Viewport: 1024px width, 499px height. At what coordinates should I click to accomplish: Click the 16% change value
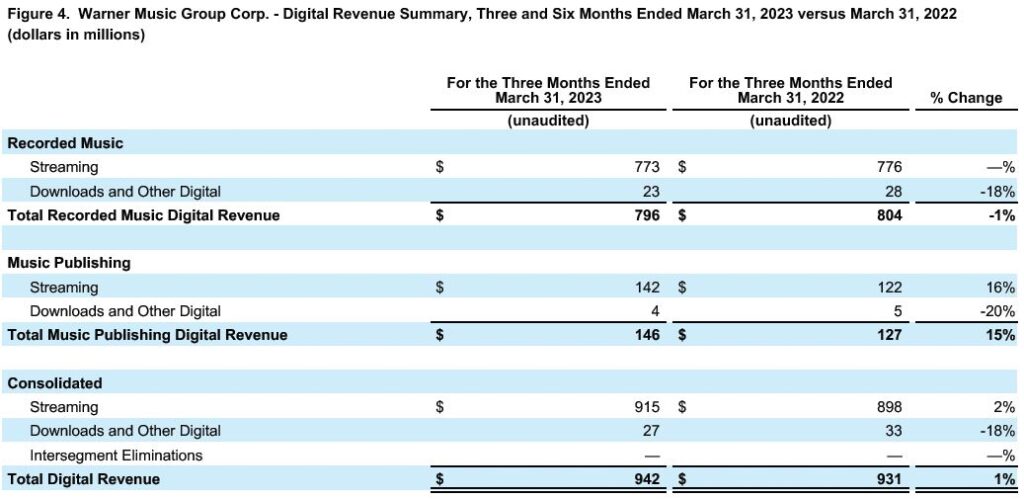1002,287
